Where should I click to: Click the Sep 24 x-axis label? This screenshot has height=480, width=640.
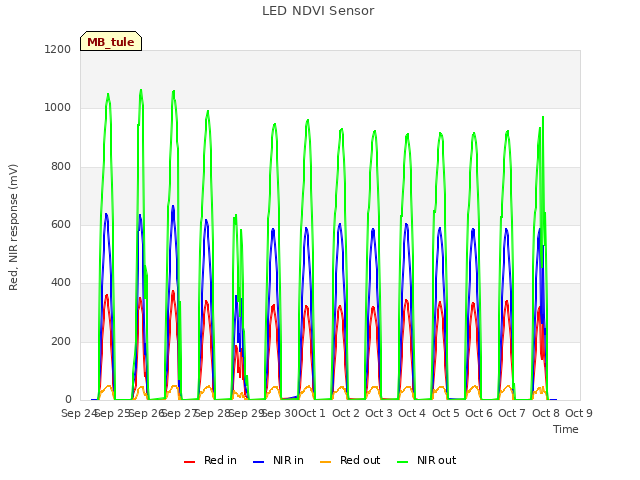[79, 413]
